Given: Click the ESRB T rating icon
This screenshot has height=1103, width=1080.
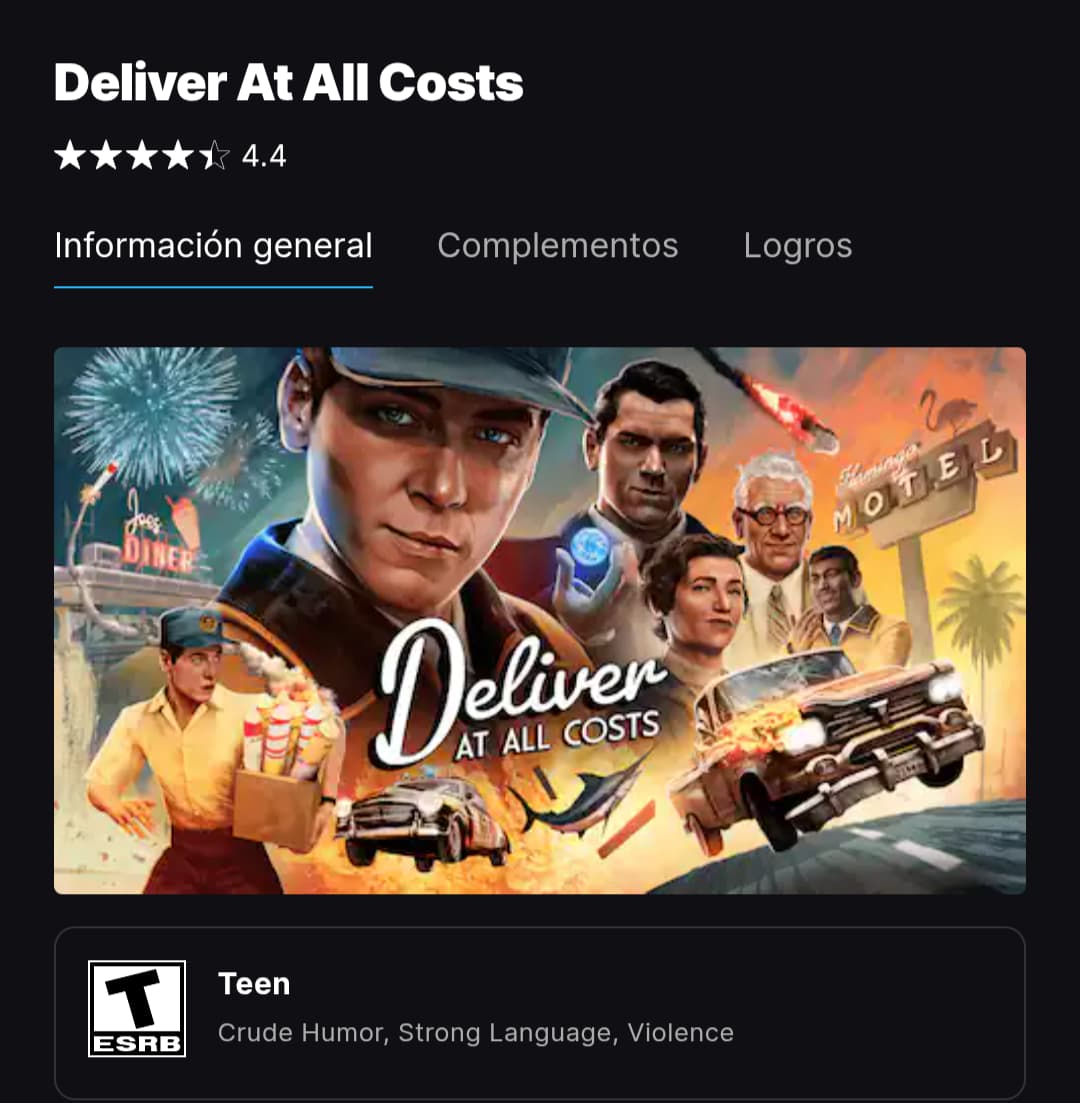Looking at the screenshot, I should point(137,1008).
